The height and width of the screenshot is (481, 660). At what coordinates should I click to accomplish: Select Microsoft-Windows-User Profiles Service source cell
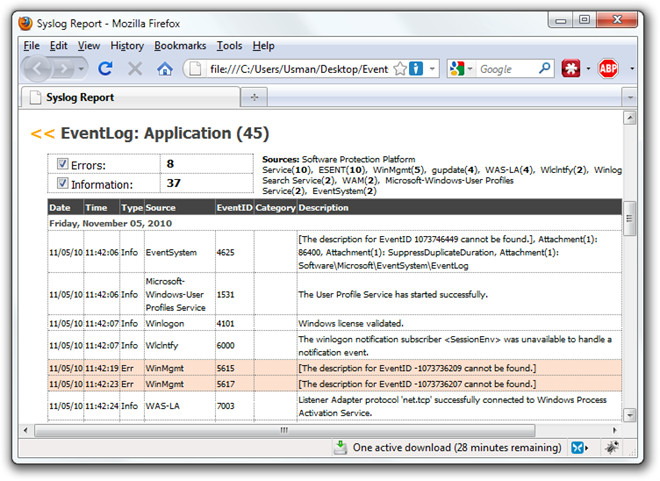point(180,294)
